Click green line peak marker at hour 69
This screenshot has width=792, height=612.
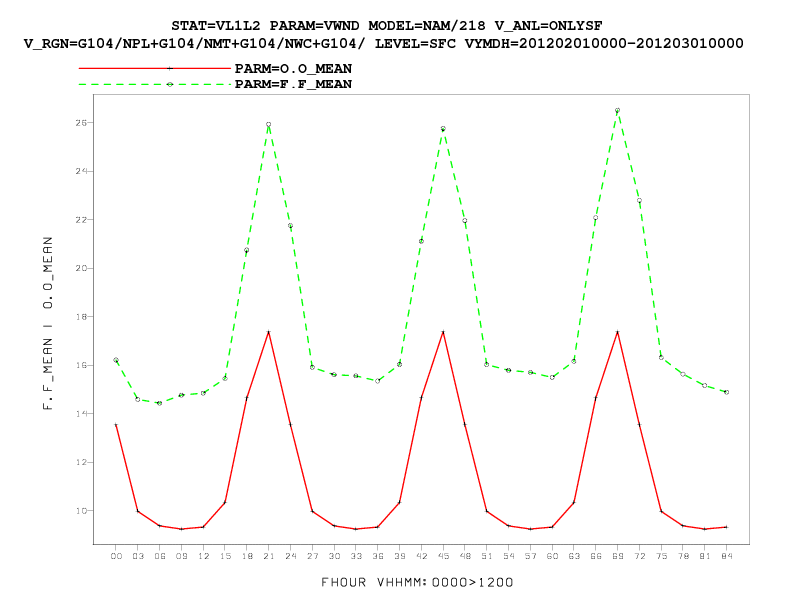(x=617, y=110)
